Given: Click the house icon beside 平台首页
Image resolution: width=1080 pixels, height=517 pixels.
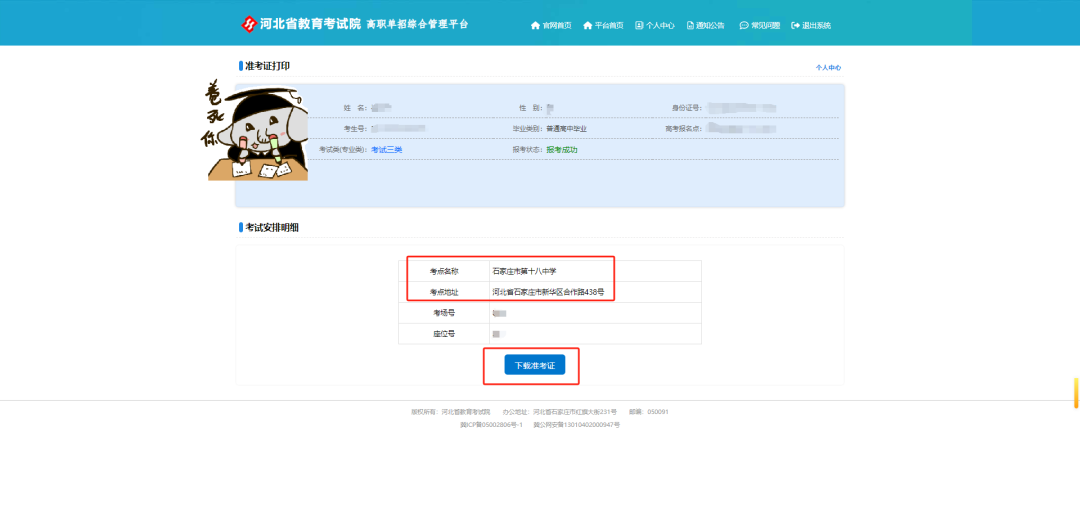Looking at the screenshot, I should pyautogui.click(x=588, y=25).
